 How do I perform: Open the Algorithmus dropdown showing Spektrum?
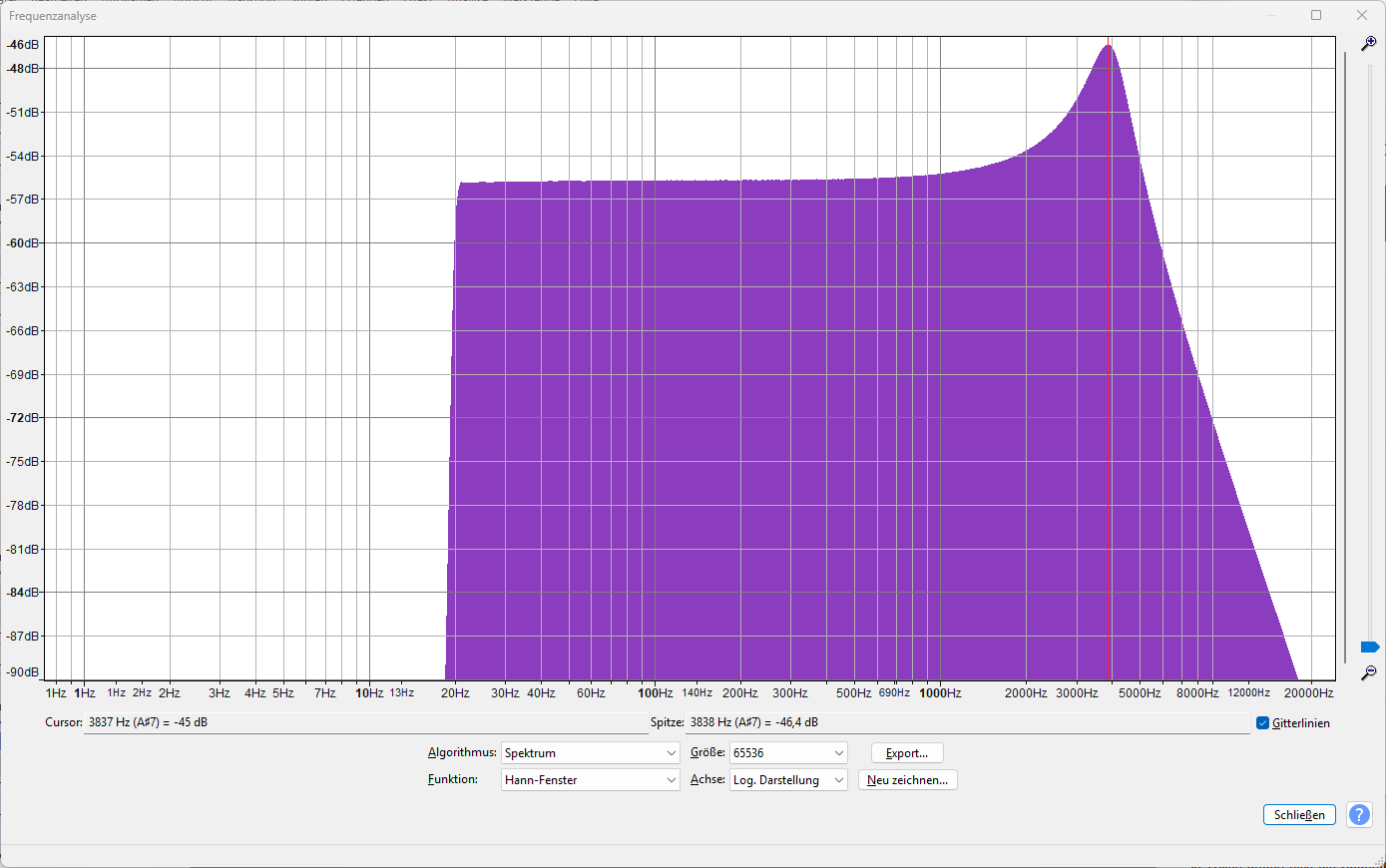point(590,753)
